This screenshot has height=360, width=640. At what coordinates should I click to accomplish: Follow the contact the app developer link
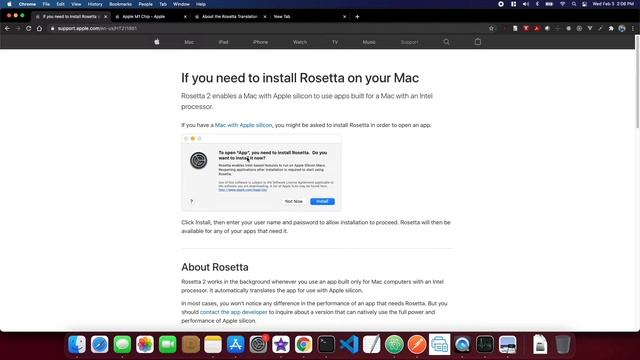tap(233, 312)
